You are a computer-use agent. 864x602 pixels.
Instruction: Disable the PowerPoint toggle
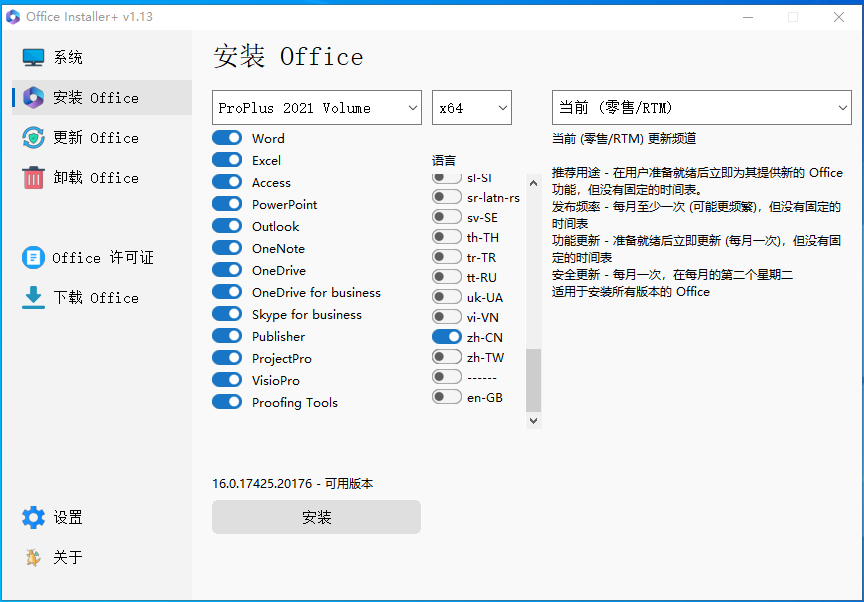click(227, 204)
